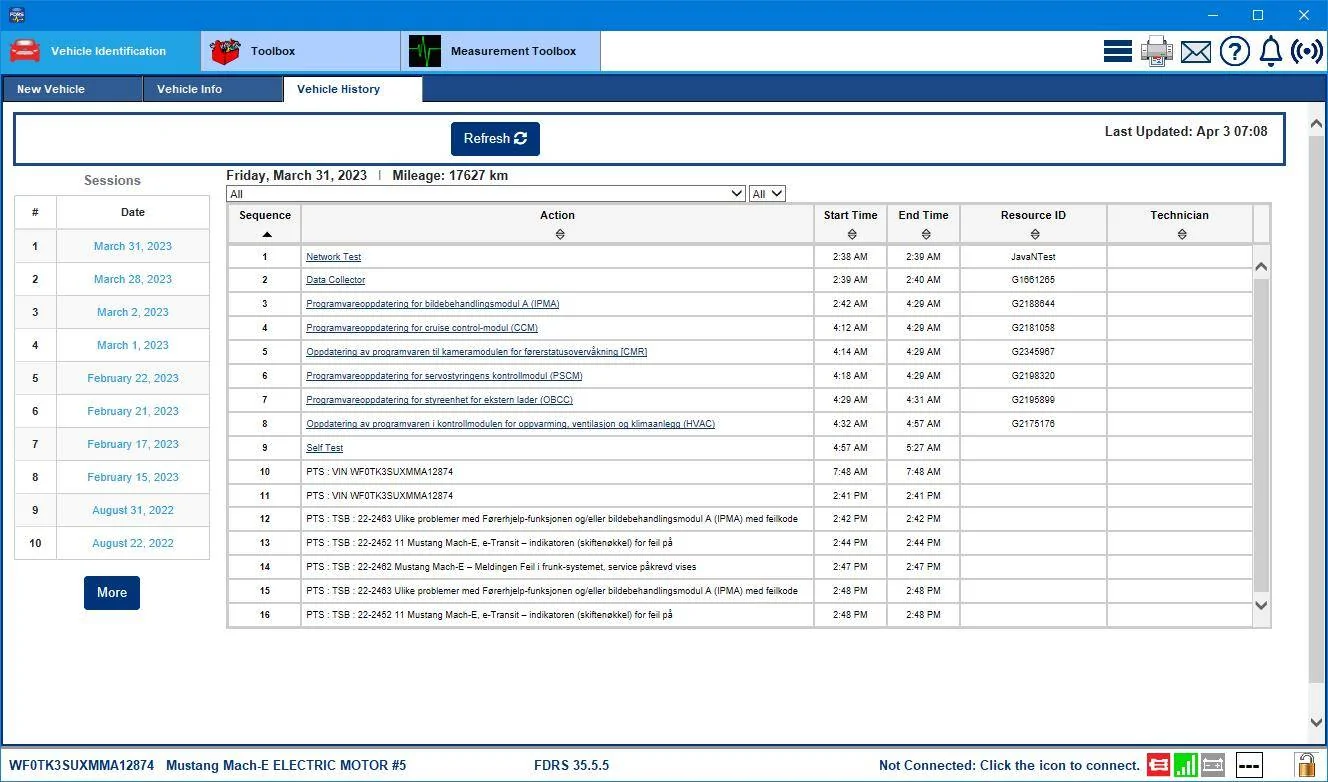Viewport: 1328px width, 782px height.
Task: Select the February 15, 2023 session
Action: (x=133, y=477)
